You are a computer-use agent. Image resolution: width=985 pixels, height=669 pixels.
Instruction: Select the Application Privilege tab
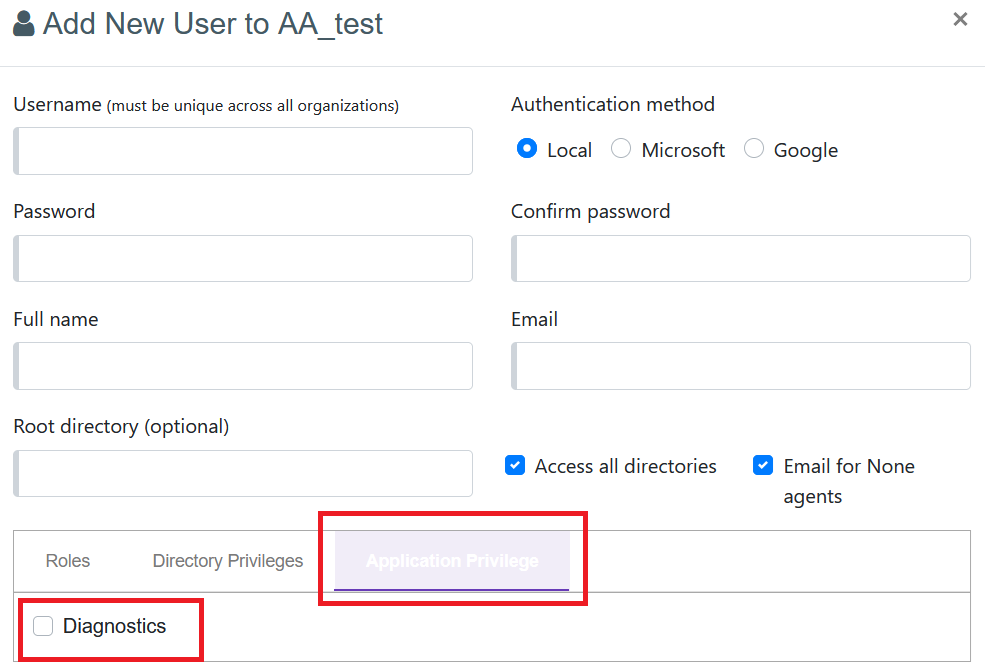tap(452, 561)
